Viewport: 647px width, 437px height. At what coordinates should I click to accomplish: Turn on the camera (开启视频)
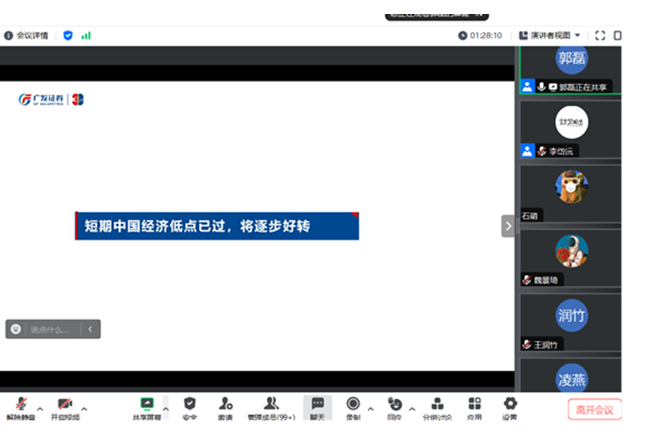65,405
